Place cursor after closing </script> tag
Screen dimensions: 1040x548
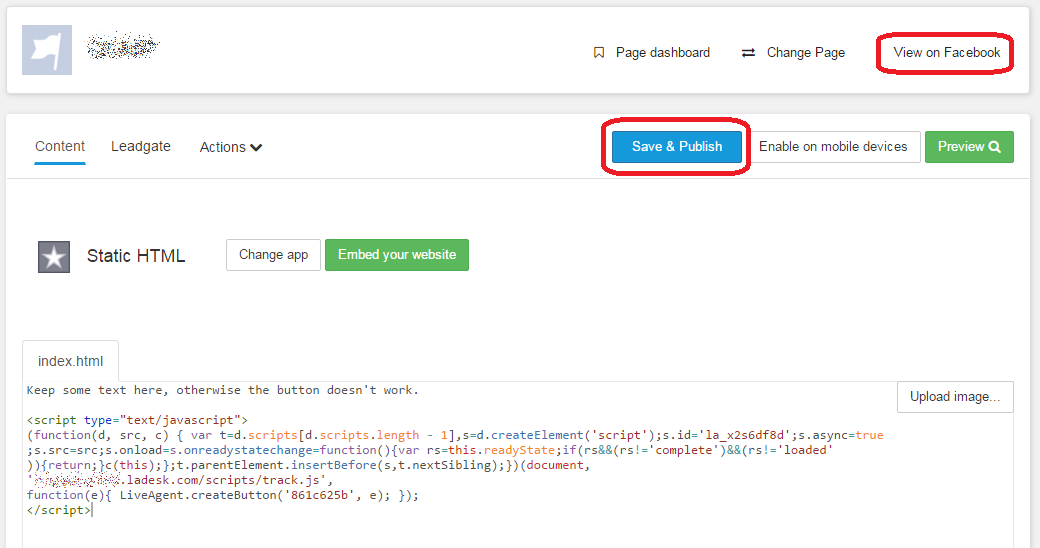pos(92,510)
